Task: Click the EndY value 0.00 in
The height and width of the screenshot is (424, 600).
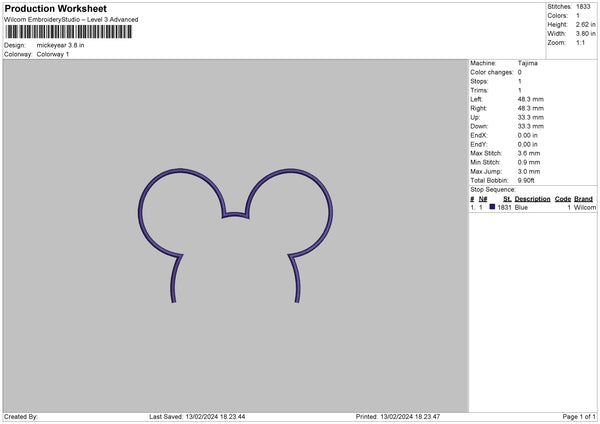Action: tap(527, 144)
